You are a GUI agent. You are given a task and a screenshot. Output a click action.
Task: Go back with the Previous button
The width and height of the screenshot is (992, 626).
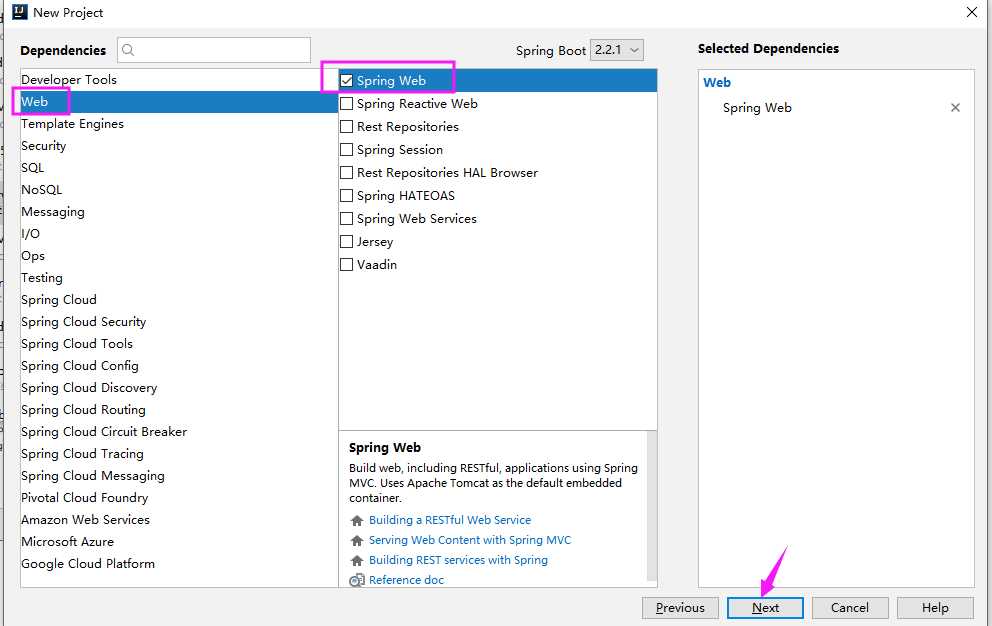click(680, 608)
